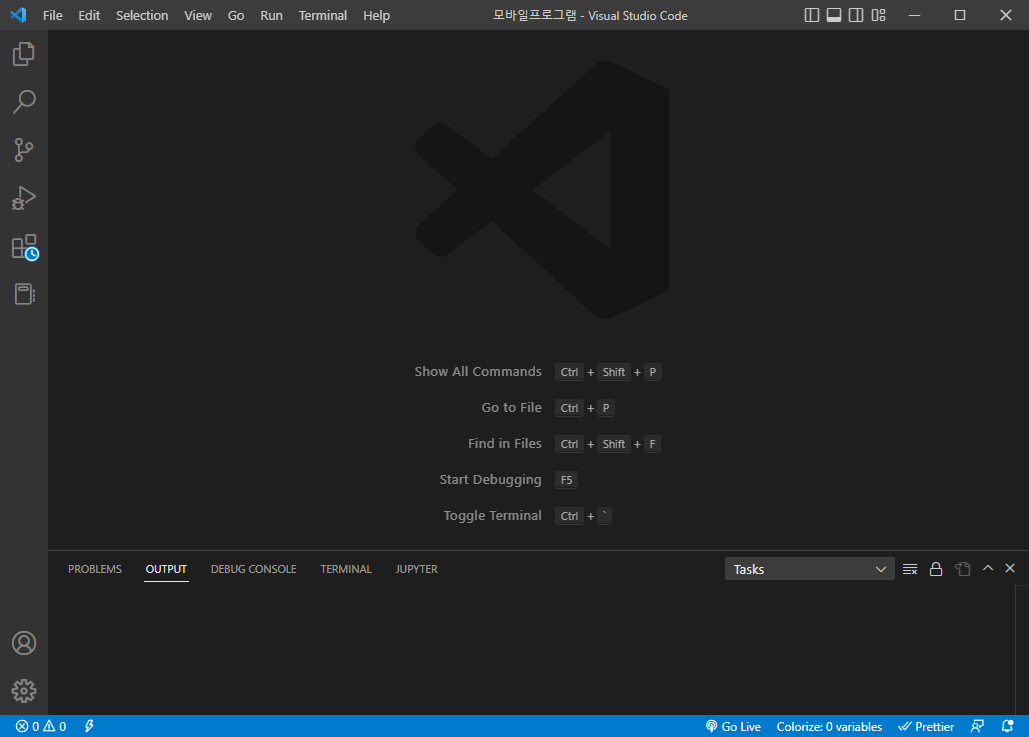Click inside the empty output panel area
1029x737 pixels.
(532, 650)
